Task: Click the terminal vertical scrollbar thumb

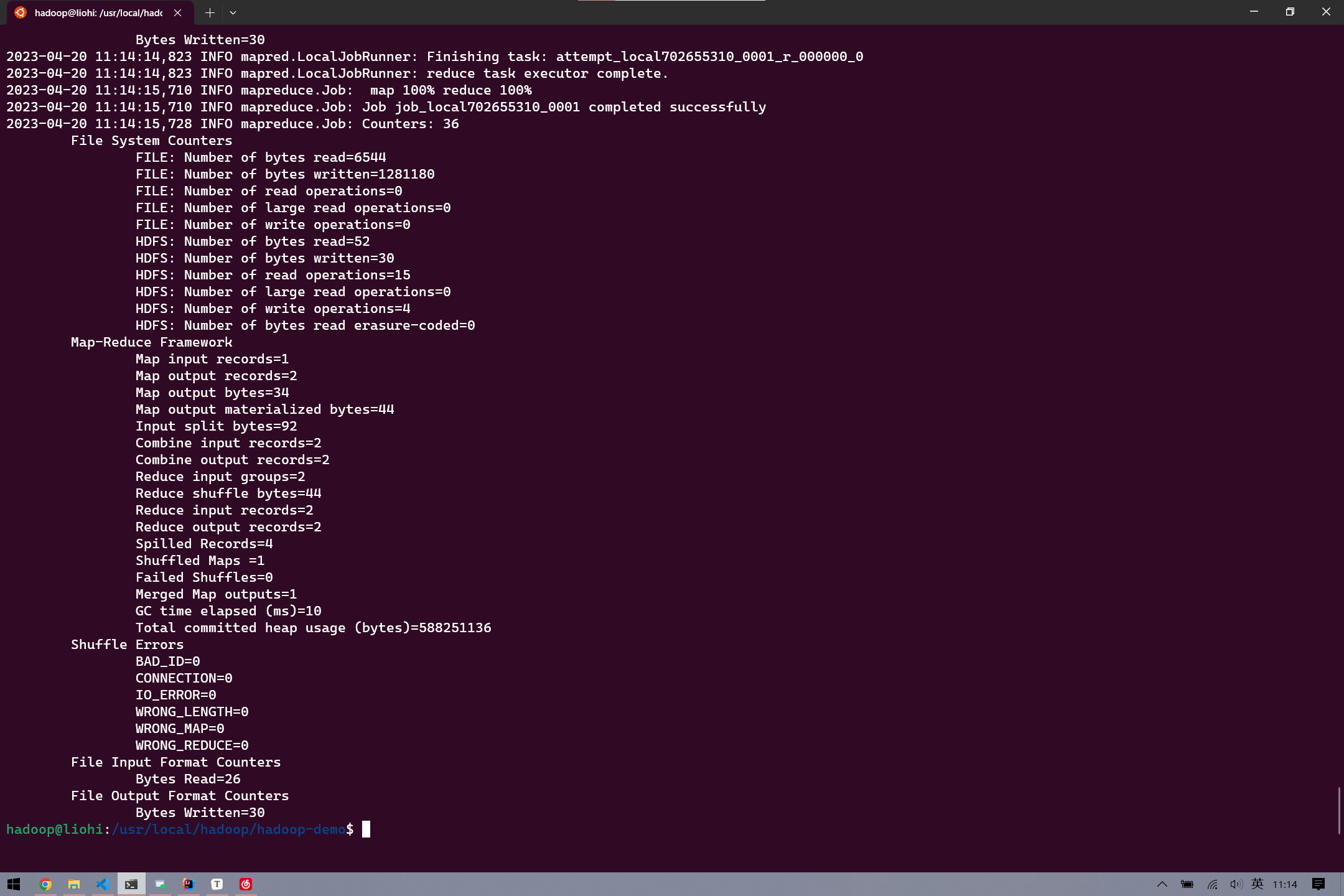Action: 1338,810
